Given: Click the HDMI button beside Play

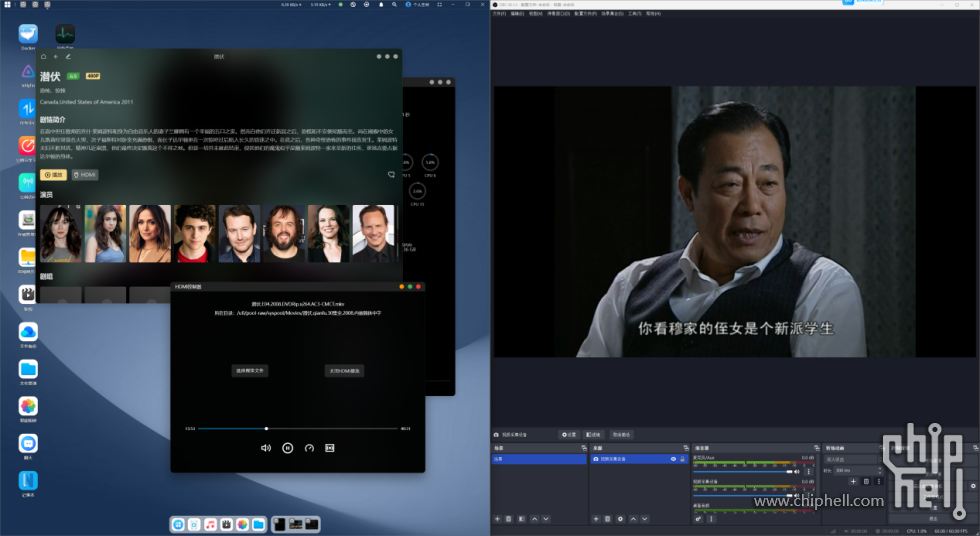Looking at the screenshot, I should 85,175.
